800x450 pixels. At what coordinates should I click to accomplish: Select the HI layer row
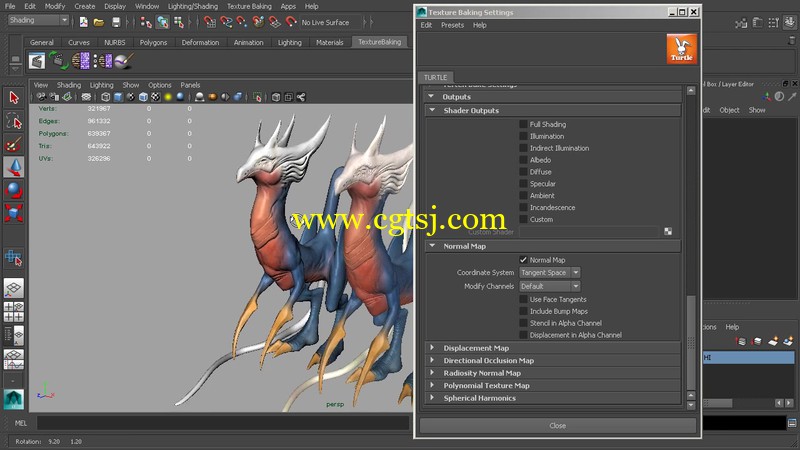pyautogui.click(x=748, y=358)
